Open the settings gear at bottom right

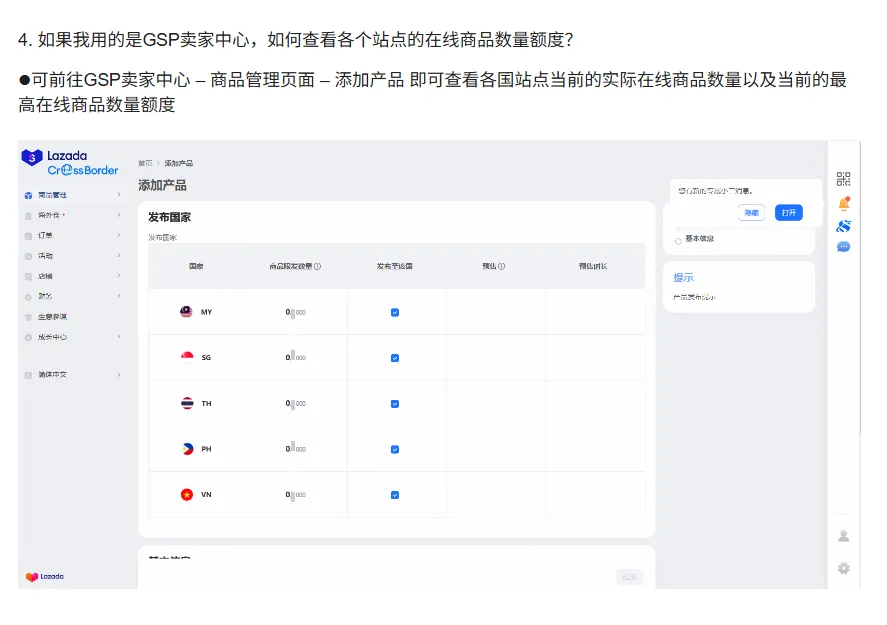(x=843, y=568)
